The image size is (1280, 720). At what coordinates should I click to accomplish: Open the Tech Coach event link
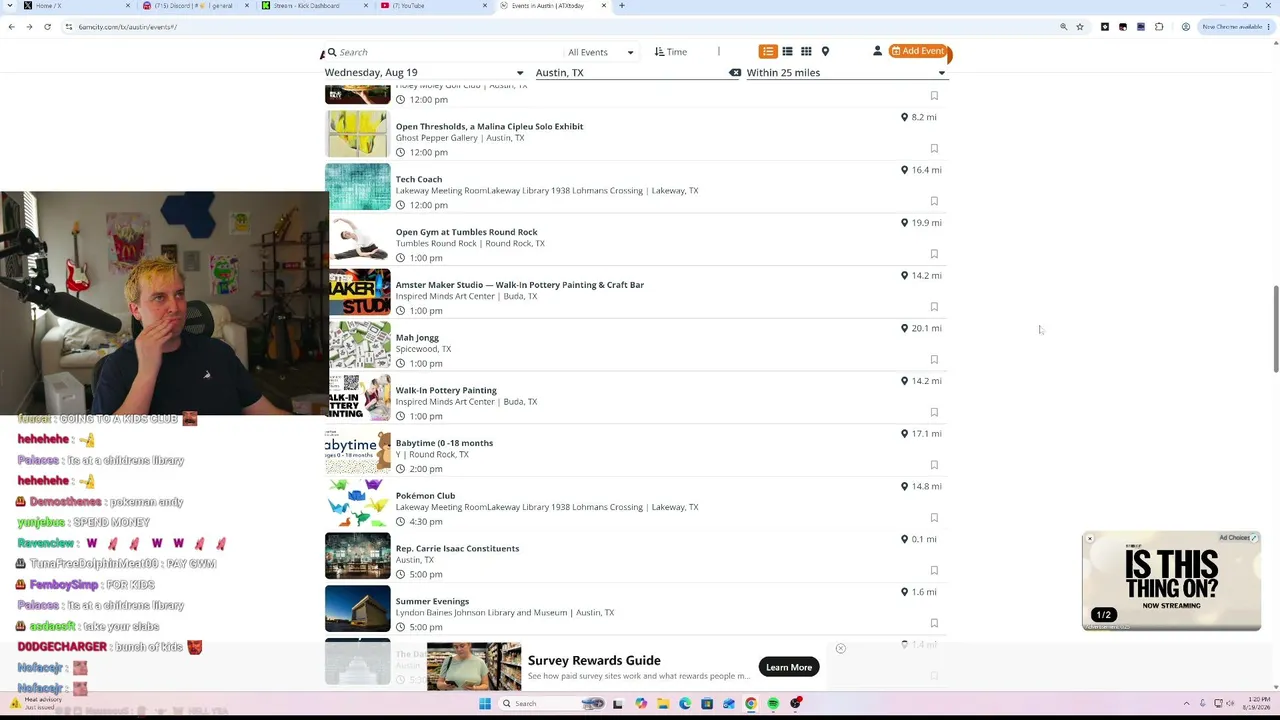[418, 180]
